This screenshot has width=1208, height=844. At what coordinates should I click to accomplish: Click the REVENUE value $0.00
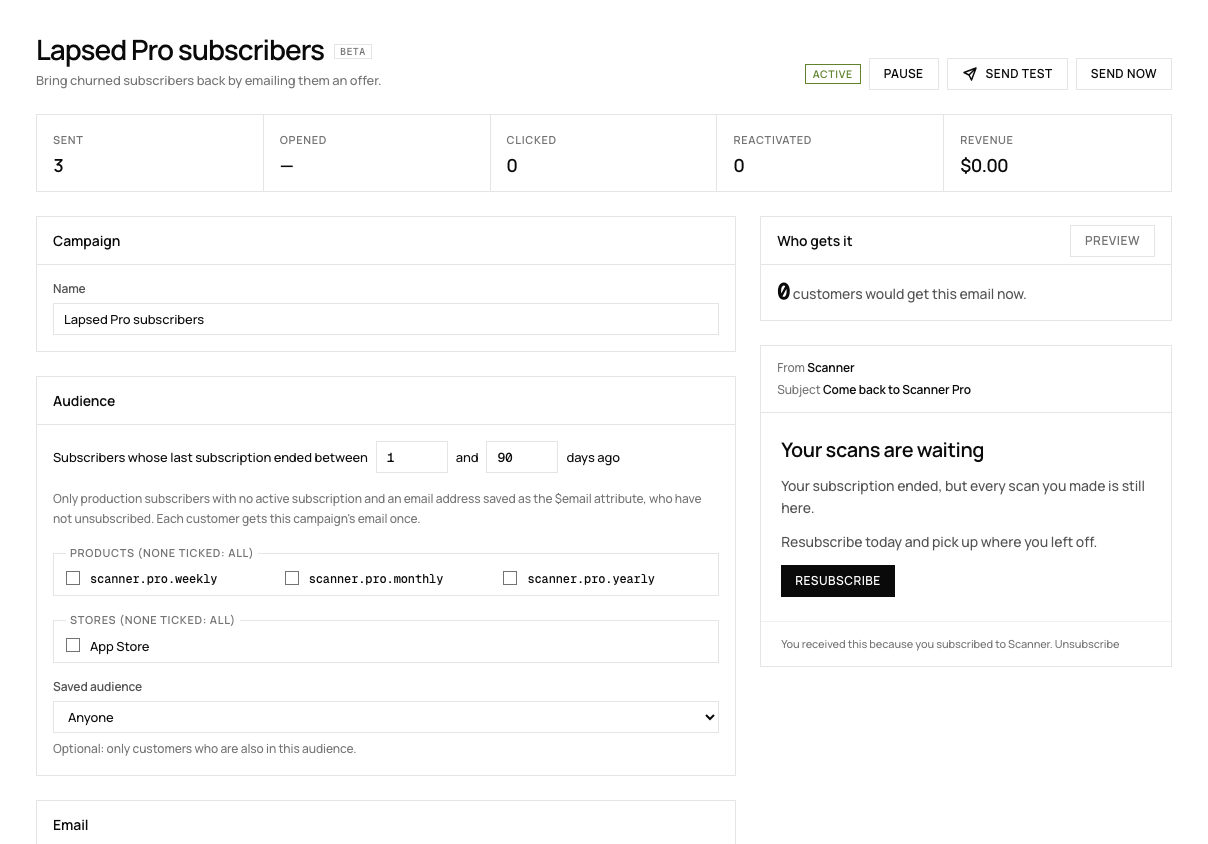[x=984, y=166]
